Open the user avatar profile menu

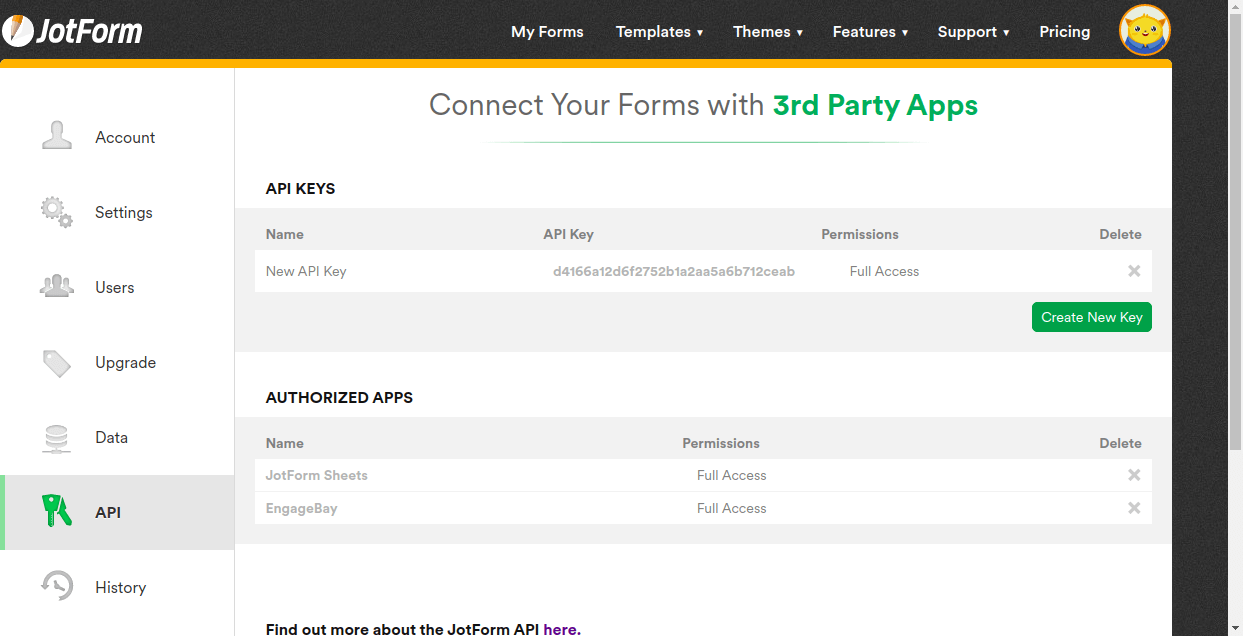click(x=1145, y=30)
